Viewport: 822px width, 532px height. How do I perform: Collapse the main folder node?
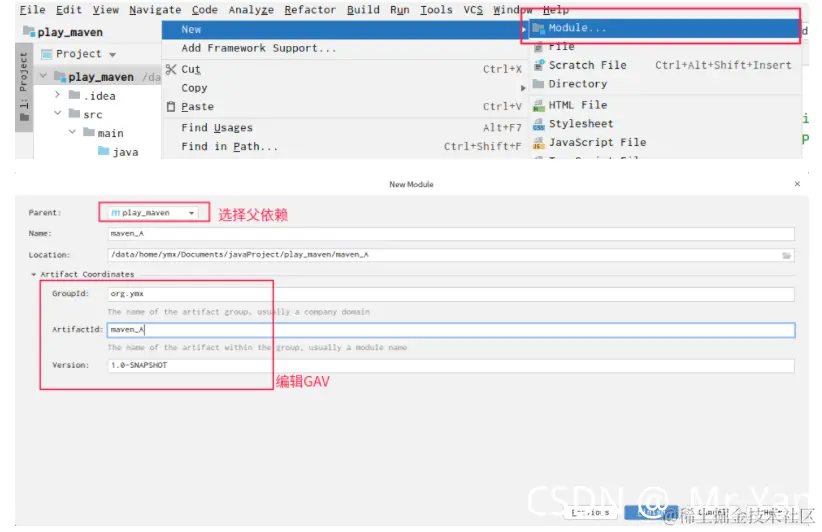click(x=72, y=132)
